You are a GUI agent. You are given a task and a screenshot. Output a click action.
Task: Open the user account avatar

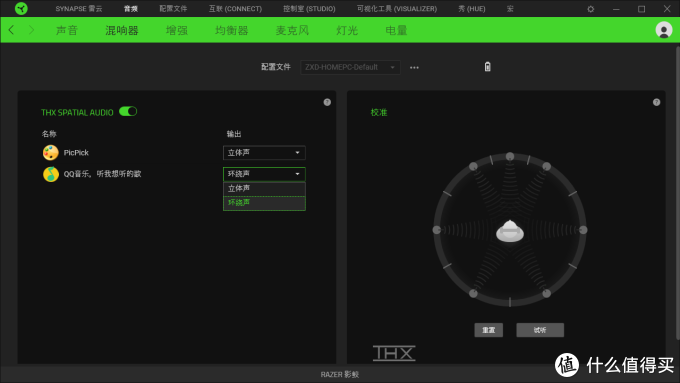[x=664, y=30]
